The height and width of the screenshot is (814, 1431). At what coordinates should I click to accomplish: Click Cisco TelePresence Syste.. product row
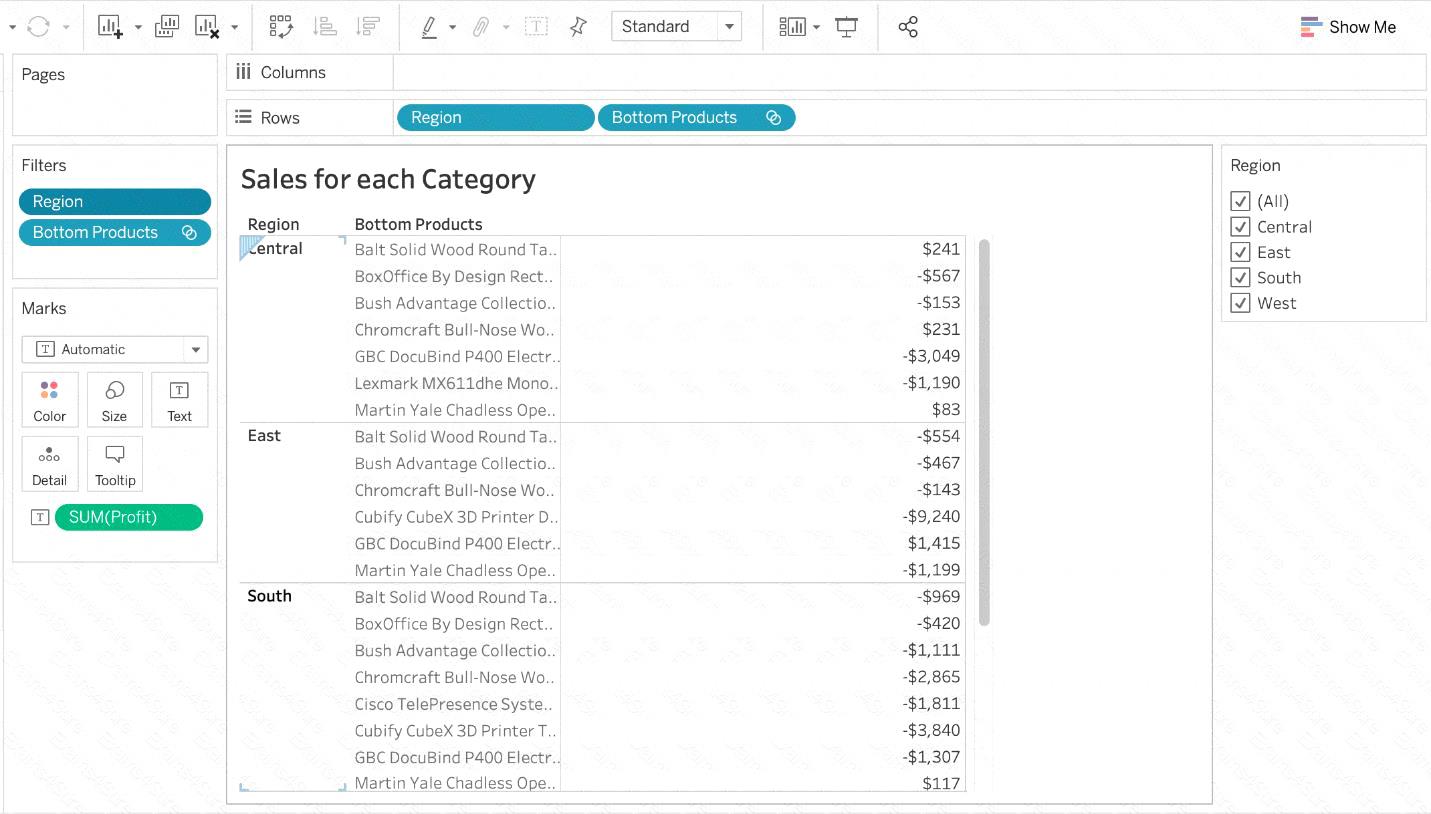pyautogui.click(x=454, y=704)
